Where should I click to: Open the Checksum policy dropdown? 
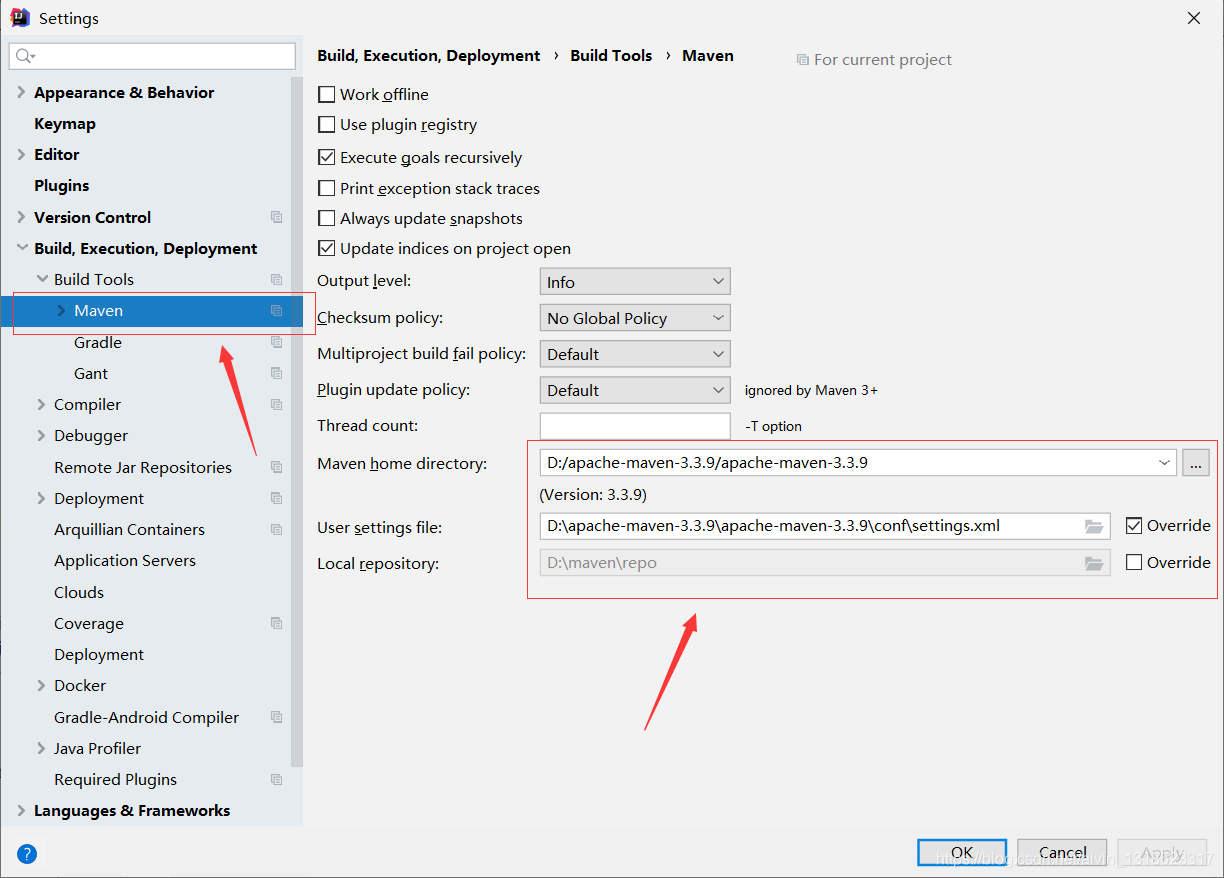click(x=635, y=318)
